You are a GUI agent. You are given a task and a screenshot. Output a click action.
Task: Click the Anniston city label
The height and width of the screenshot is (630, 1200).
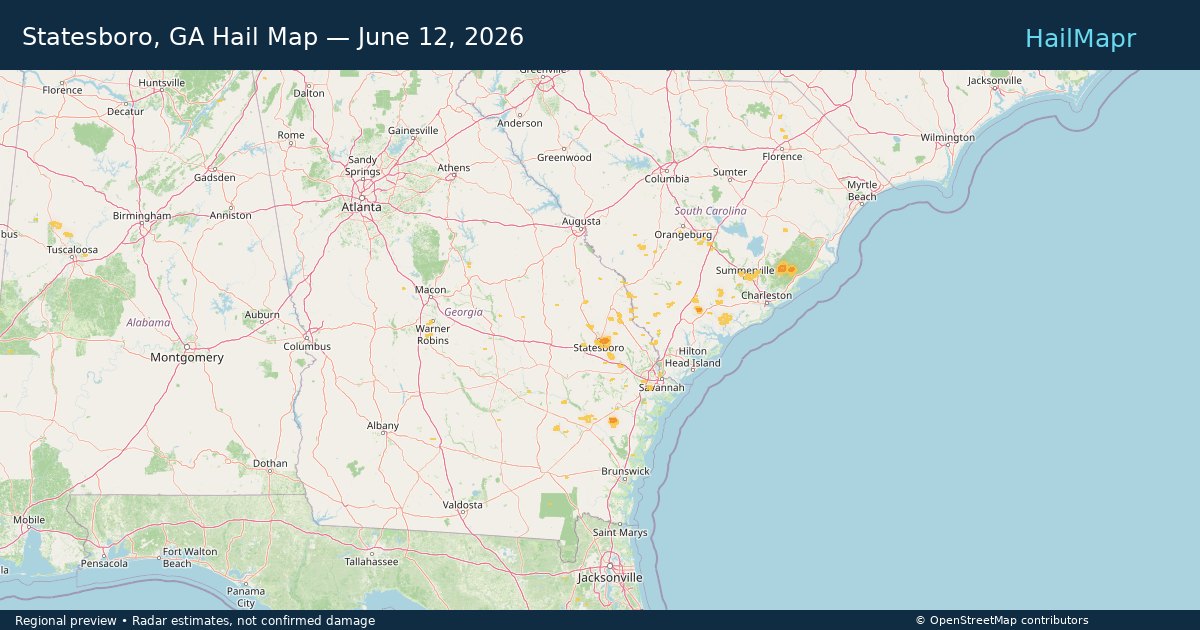(231, 215)
